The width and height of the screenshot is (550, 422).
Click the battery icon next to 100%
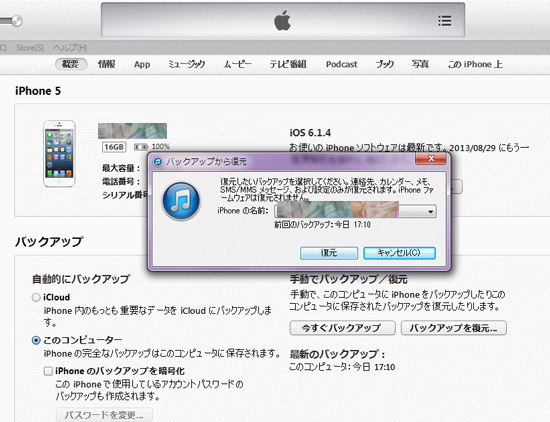tap(141, 147)
